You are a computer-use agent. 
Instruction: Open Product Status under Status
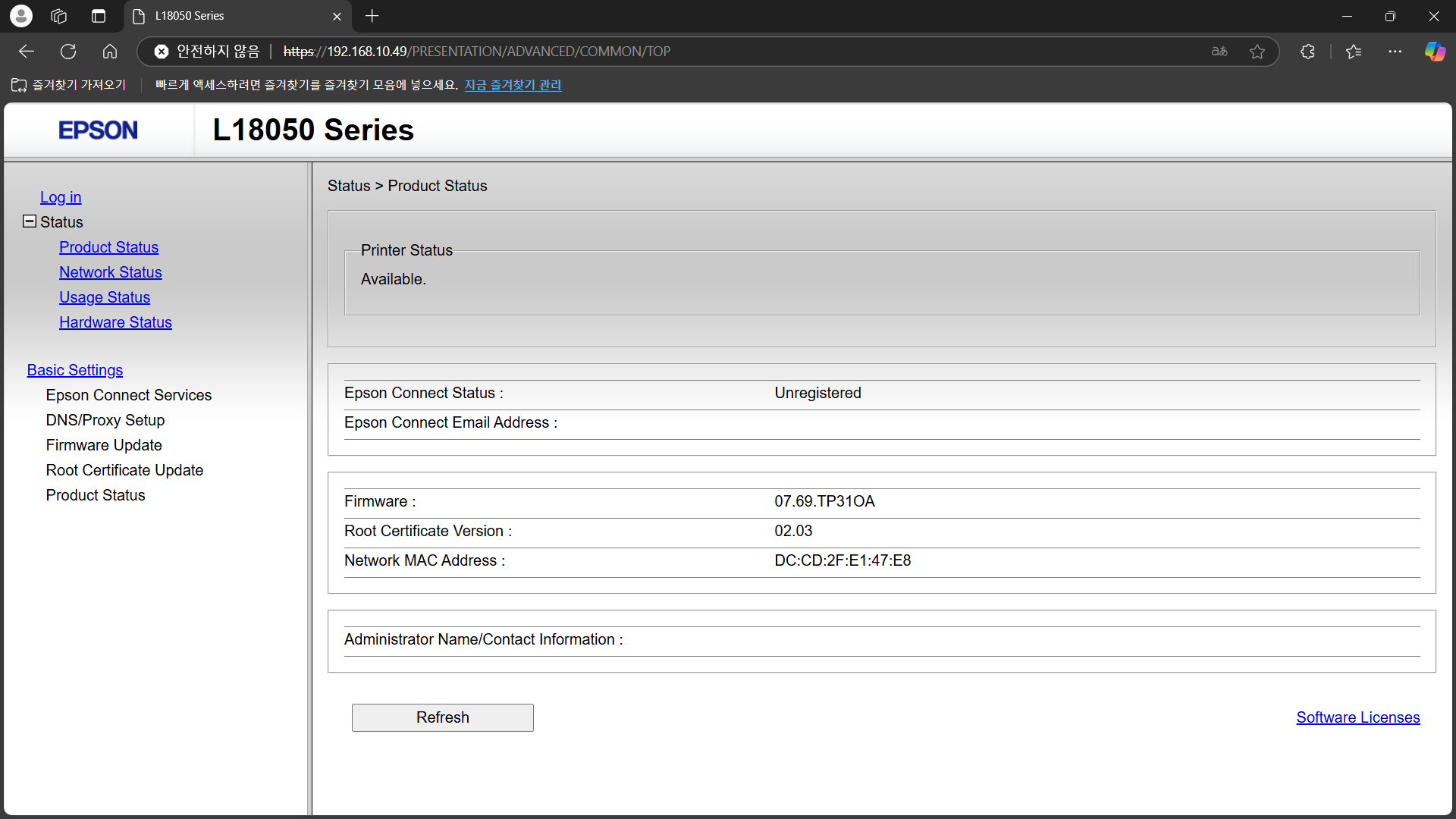click(109, 247)
